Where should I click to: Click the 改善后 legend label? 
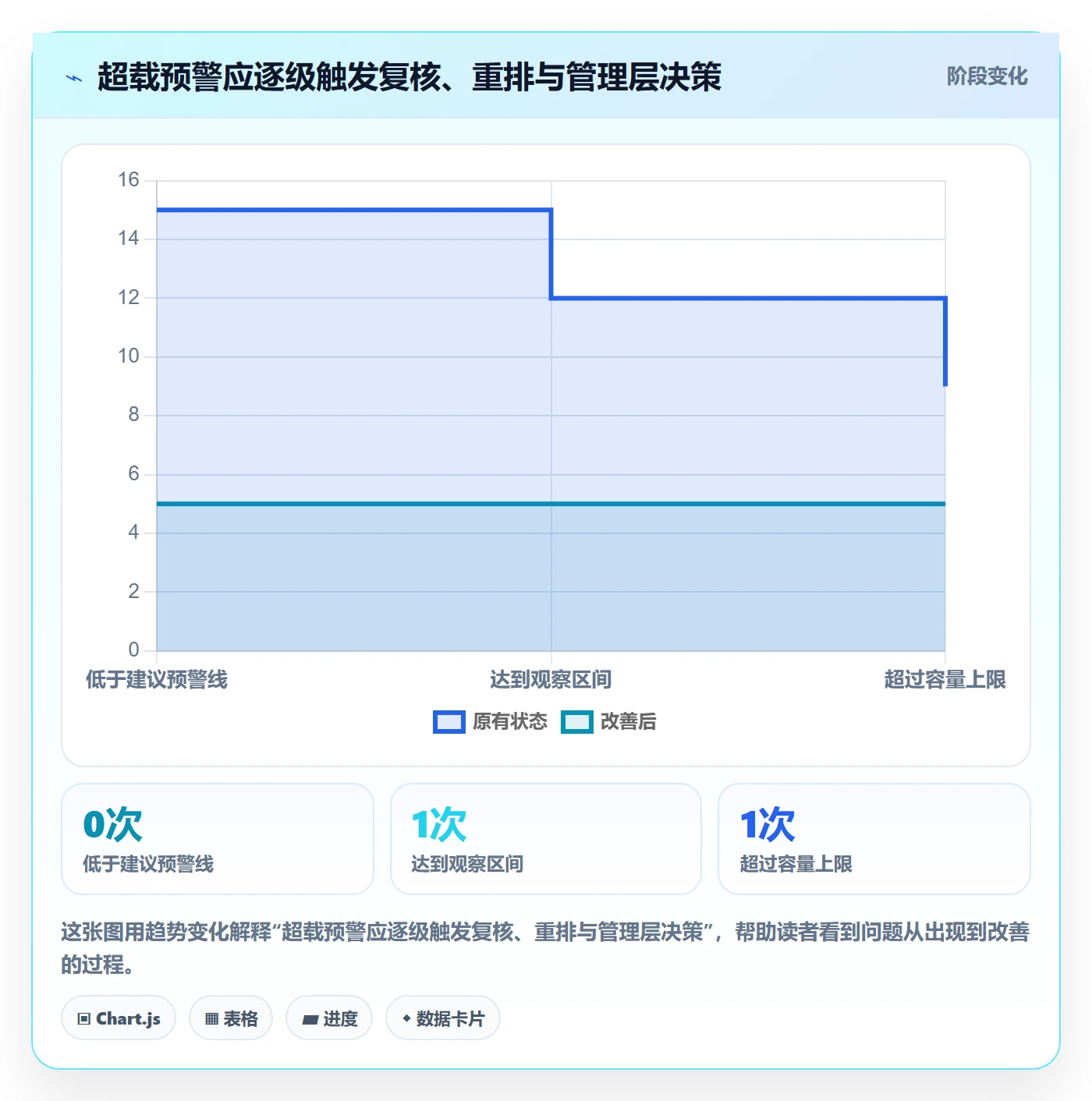(x=628, y=722)
